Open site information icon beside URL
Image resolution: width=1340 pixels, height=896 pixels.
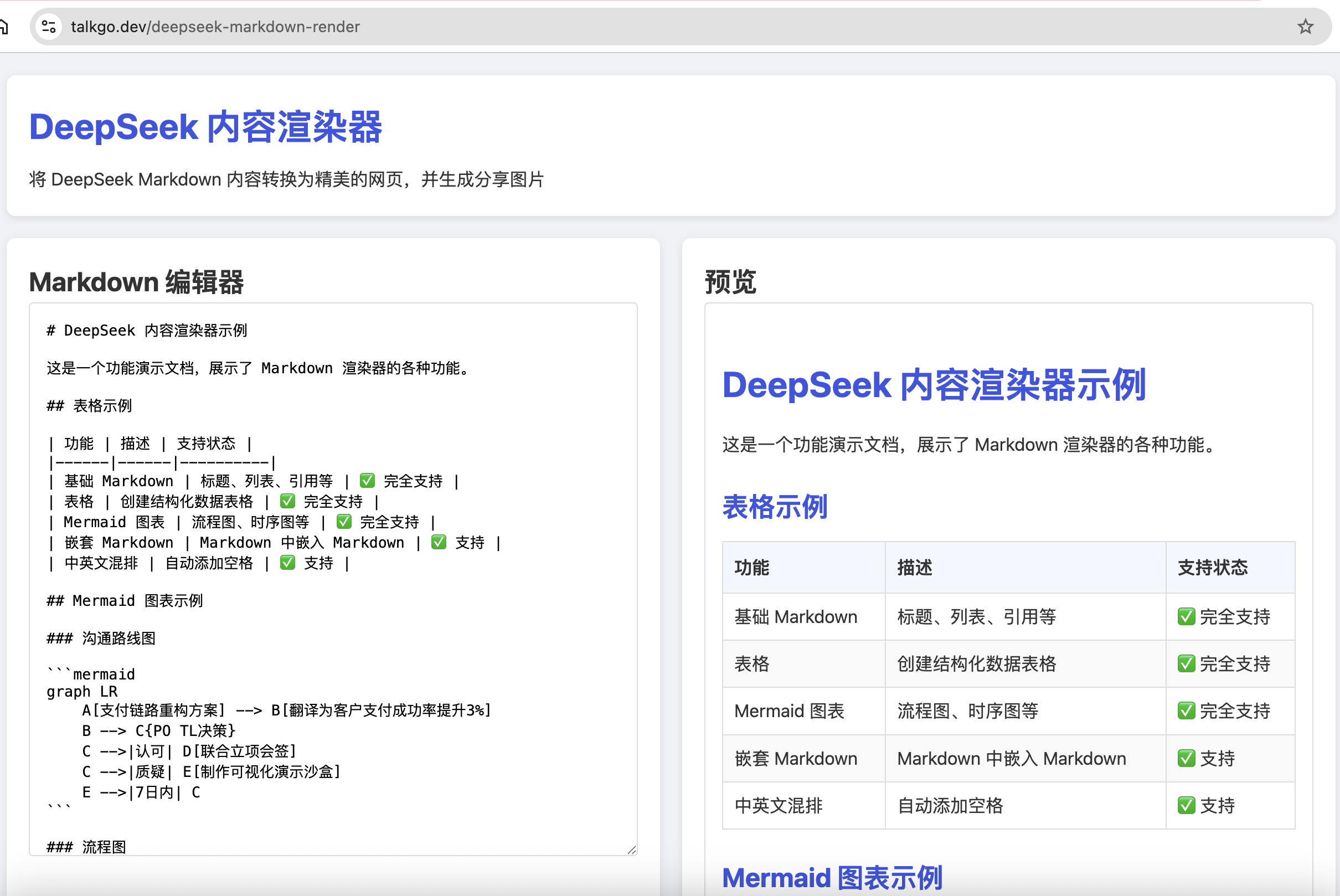pyautogui.click(x=49, y=27)
